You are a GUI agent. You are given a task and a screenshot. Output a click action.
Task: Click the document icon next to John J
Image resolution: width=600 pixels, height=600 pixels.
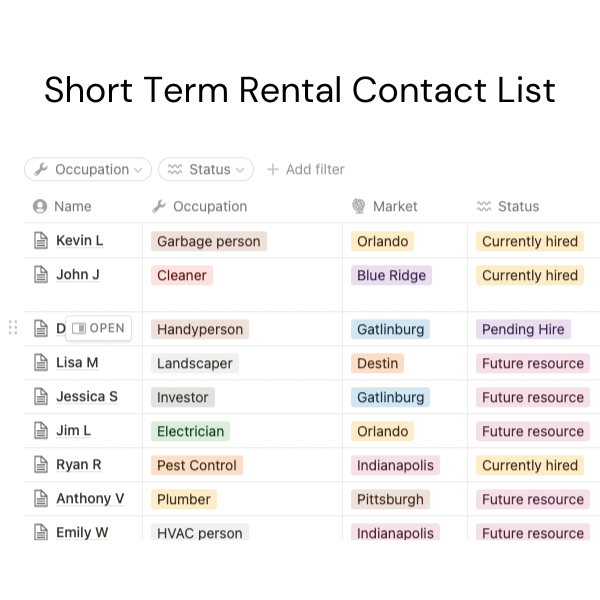coord(41,275)
